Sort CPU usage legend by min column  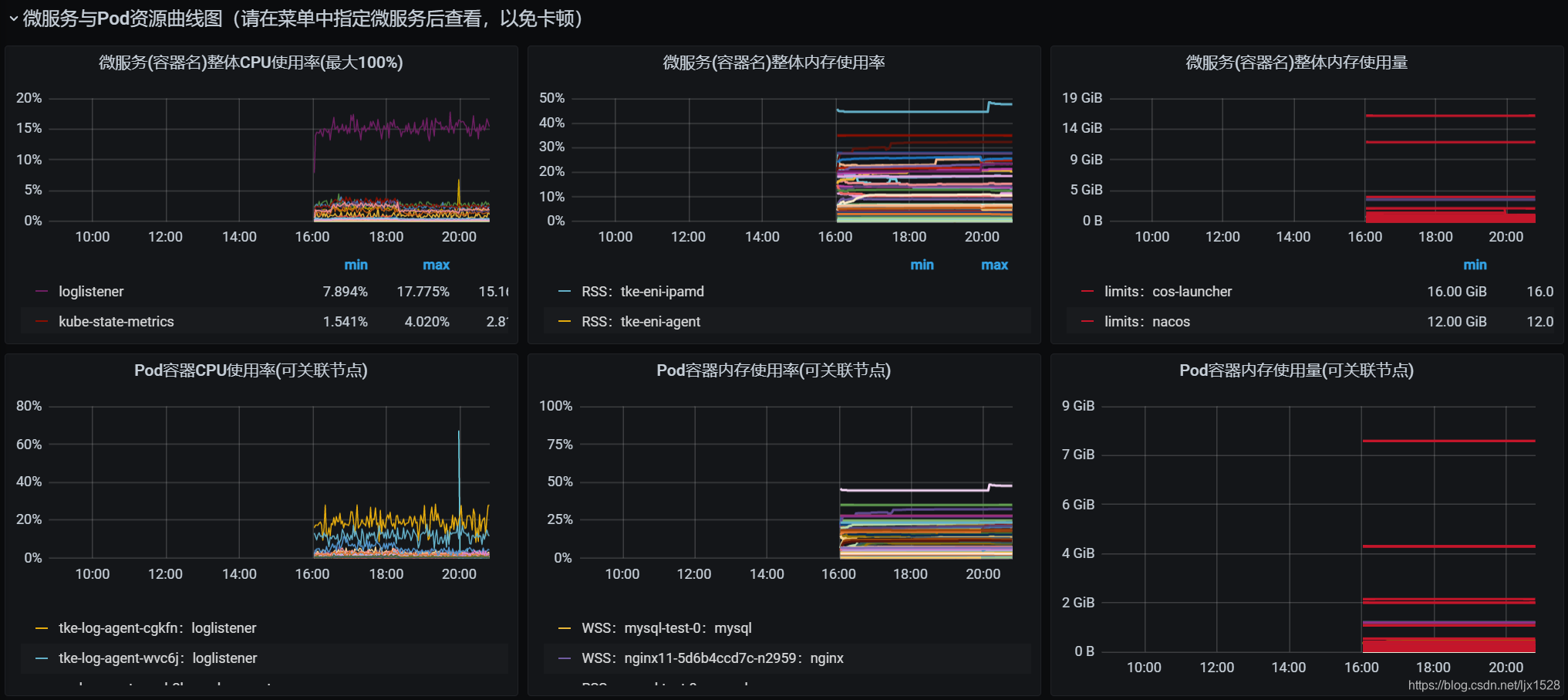[356, 265]
